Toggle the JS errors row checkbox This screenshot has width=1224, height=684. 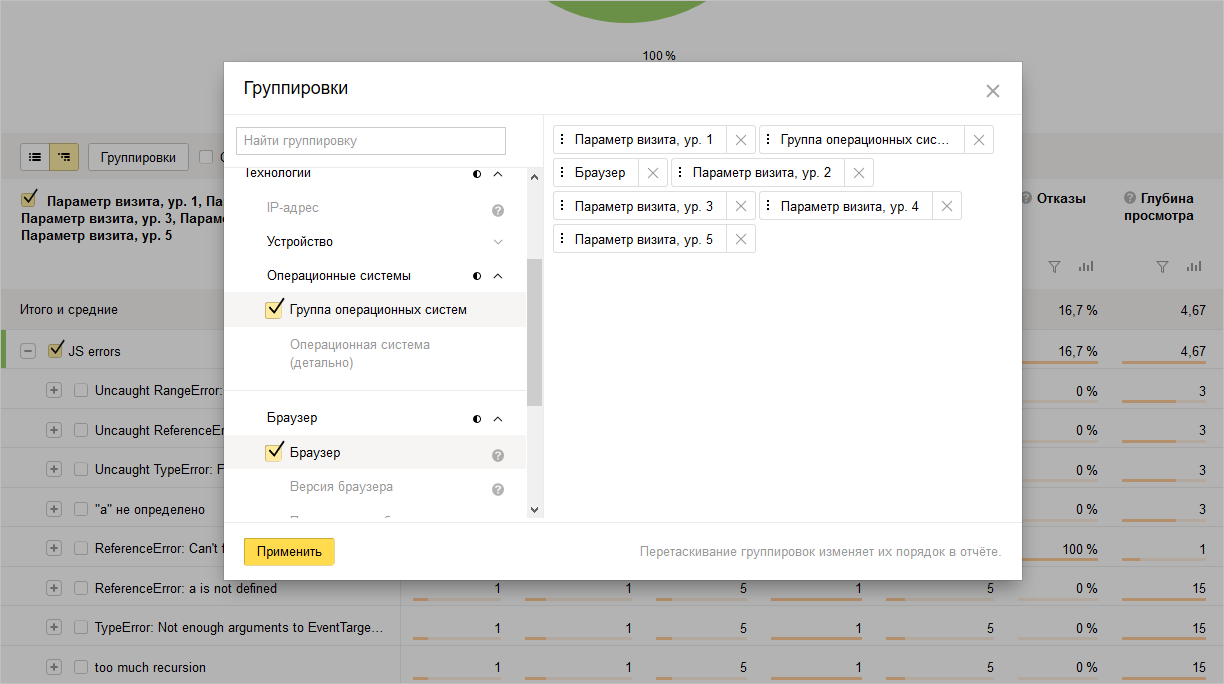click(56, 350)
